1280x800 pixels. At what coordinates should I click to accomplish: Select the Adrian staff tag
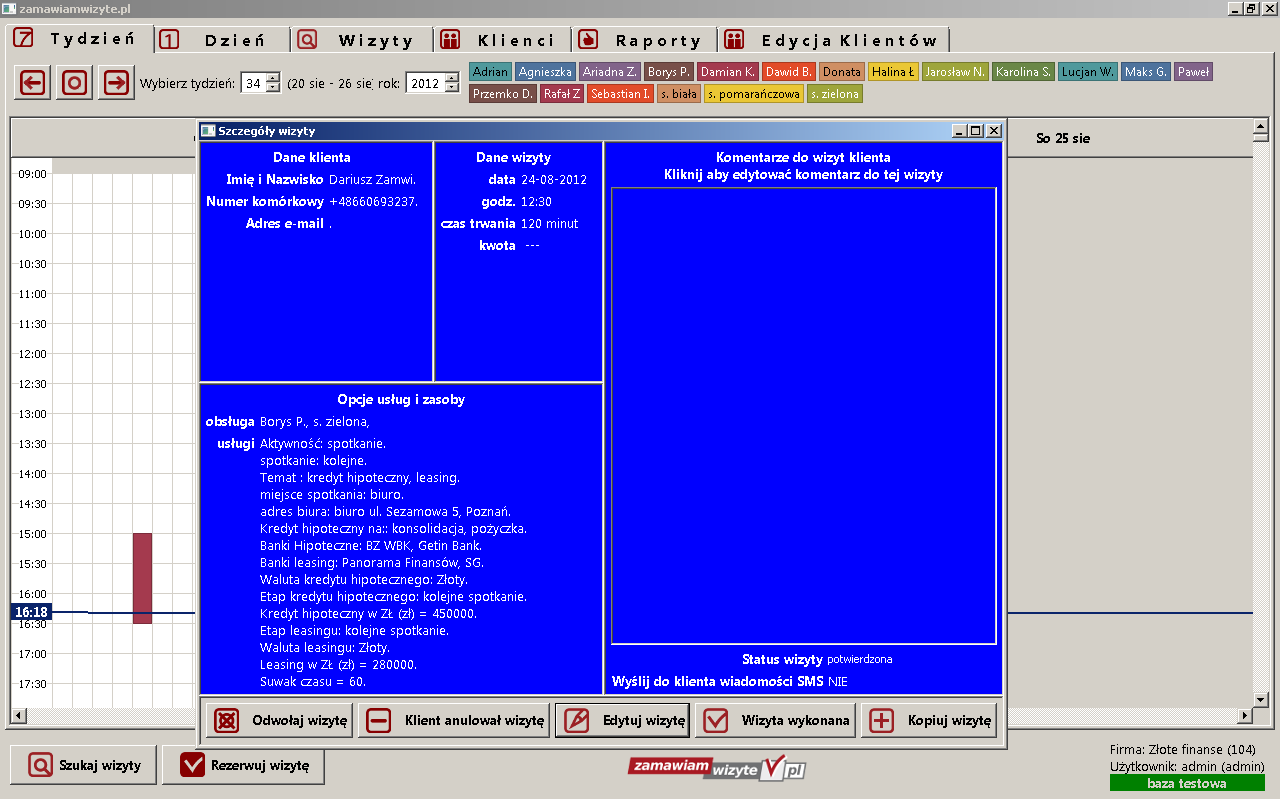(490, 72)
